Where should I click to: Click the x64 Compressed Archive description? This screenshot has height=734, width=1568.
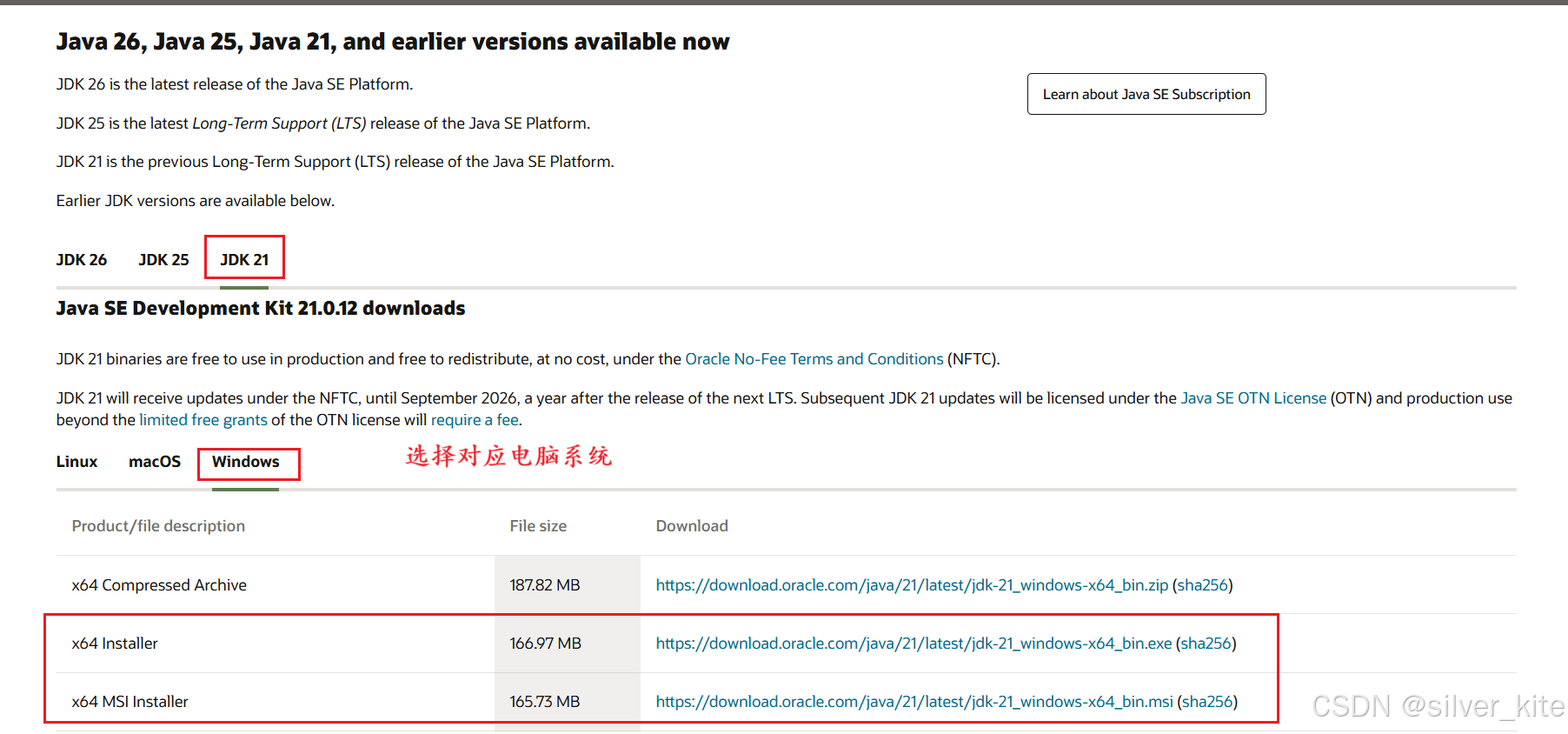tap(159, 585)
